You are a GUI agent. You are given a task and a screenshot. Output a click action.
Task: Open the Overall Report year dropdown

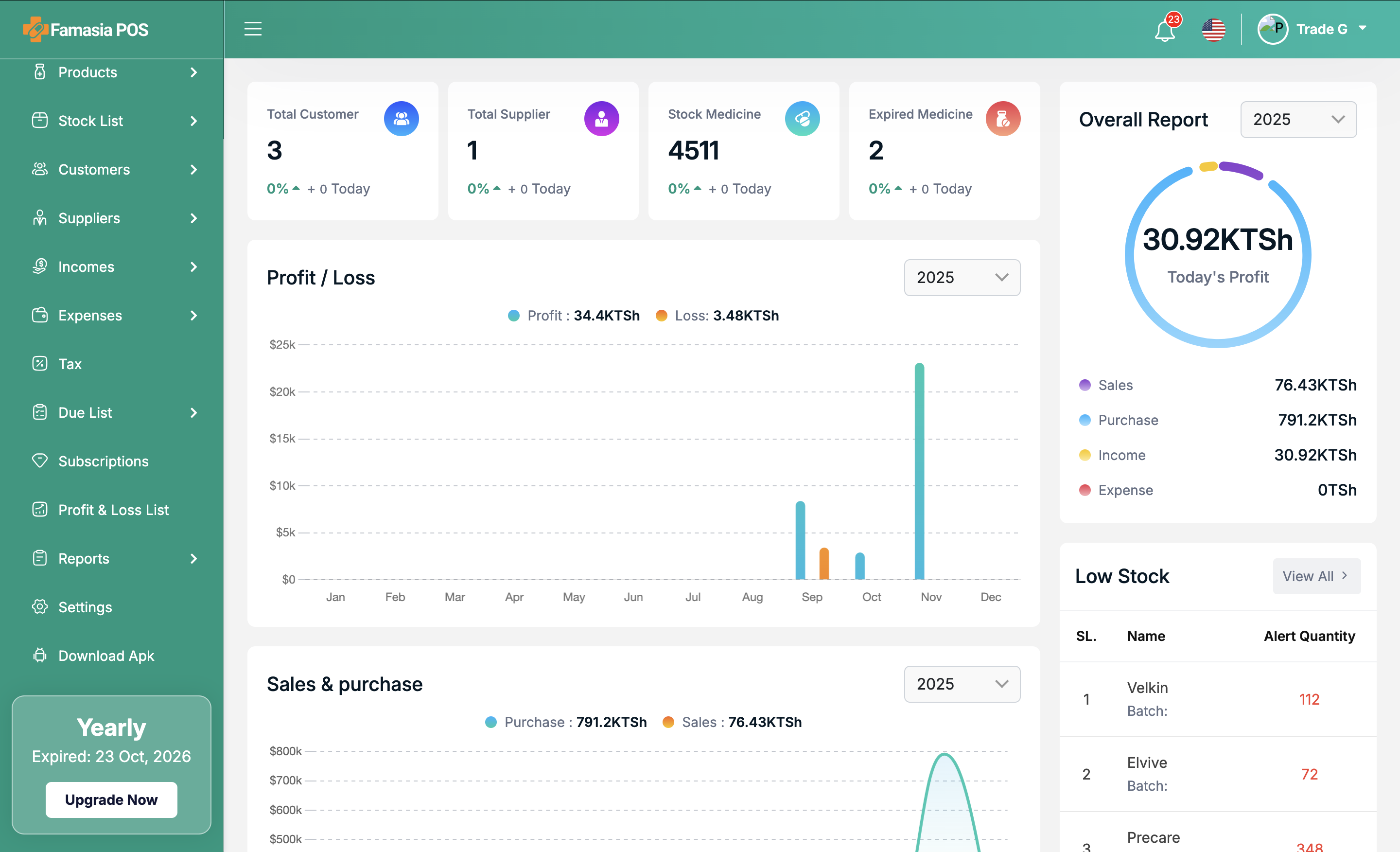(1298, 119)
